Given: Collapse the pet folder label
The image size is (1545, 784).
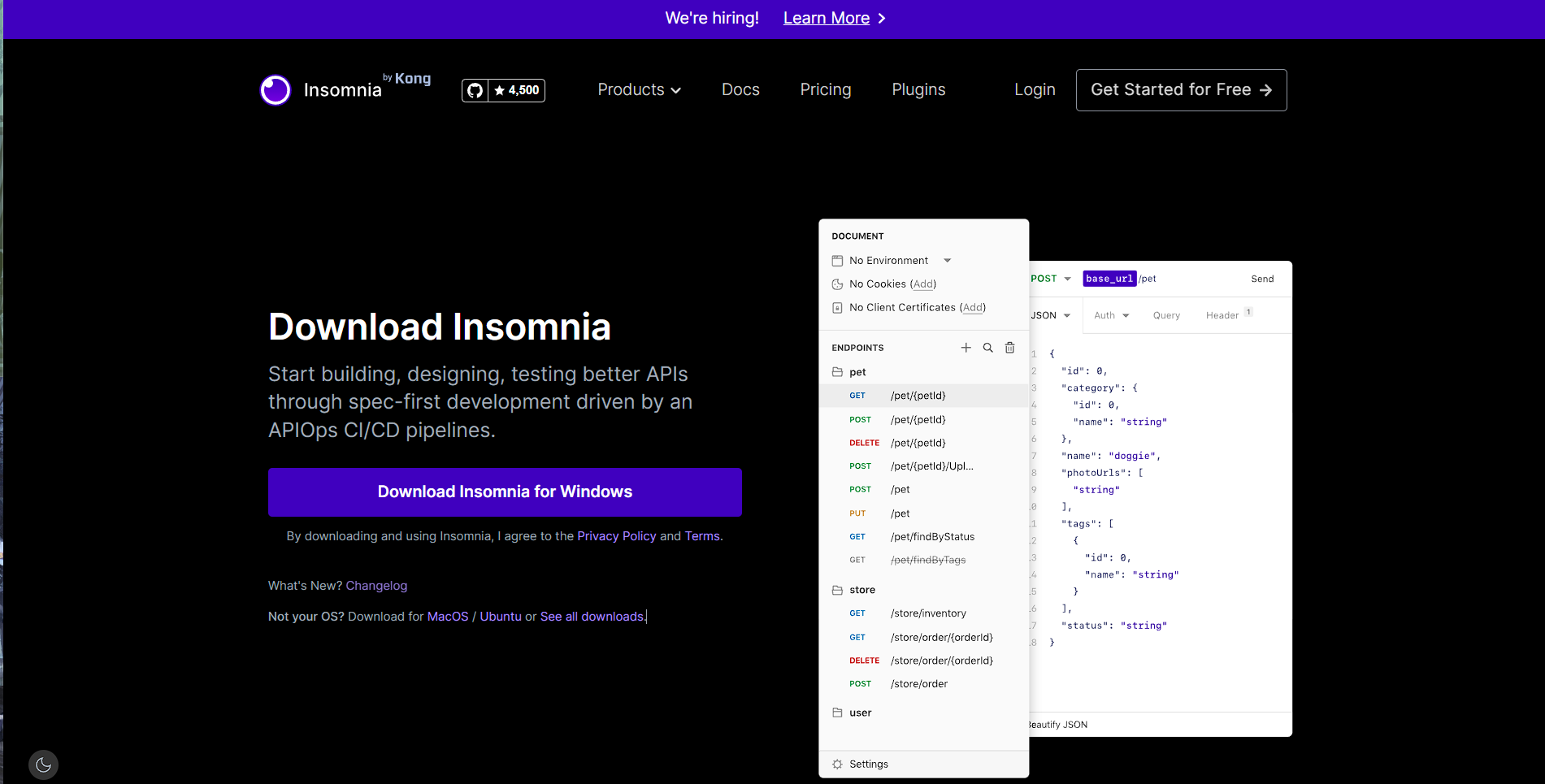Looking at the screenshot, I should point(857,372).
